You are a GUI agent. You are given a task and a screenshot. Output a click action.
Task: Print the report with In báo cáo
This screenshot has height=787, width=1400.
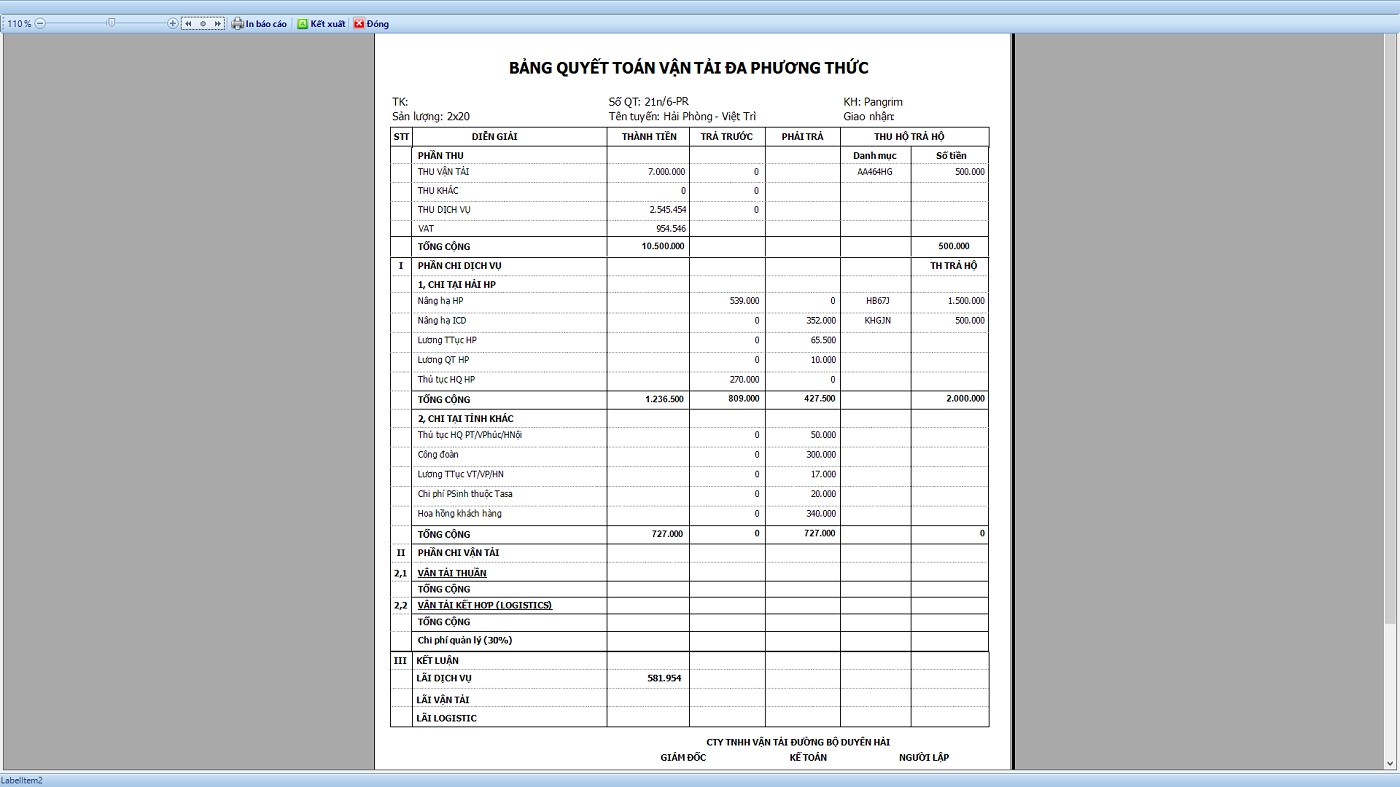coord(259,23)
